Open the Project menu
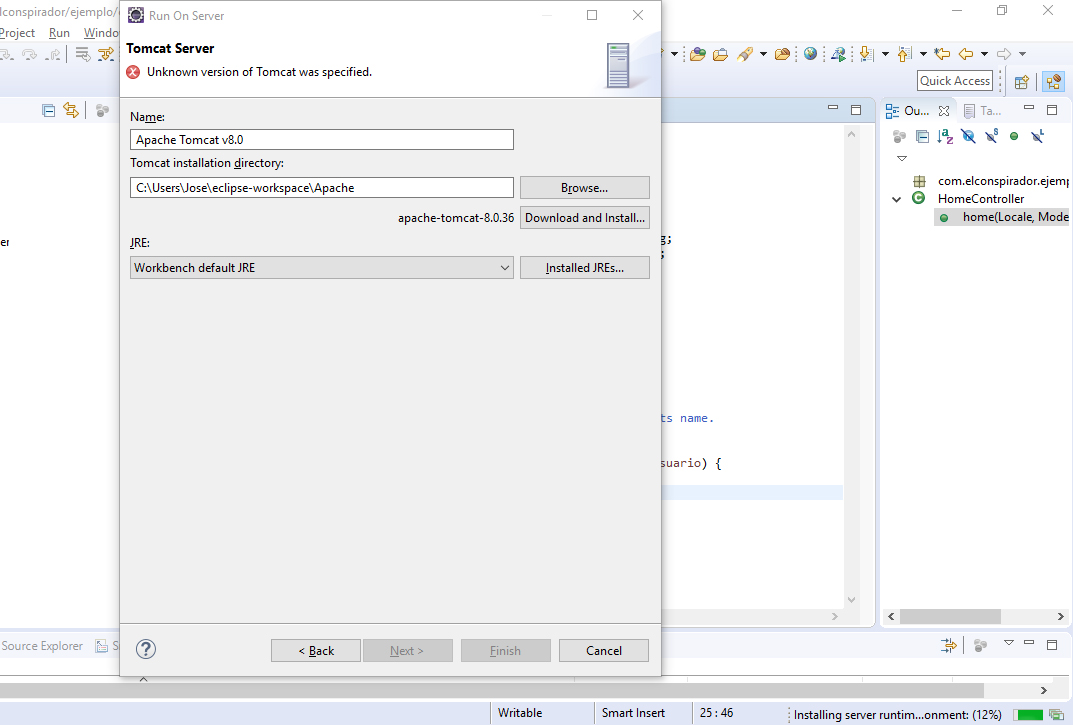Viewport: 1073px width, 725px height. pyautogui.click(x=17, y=33)
